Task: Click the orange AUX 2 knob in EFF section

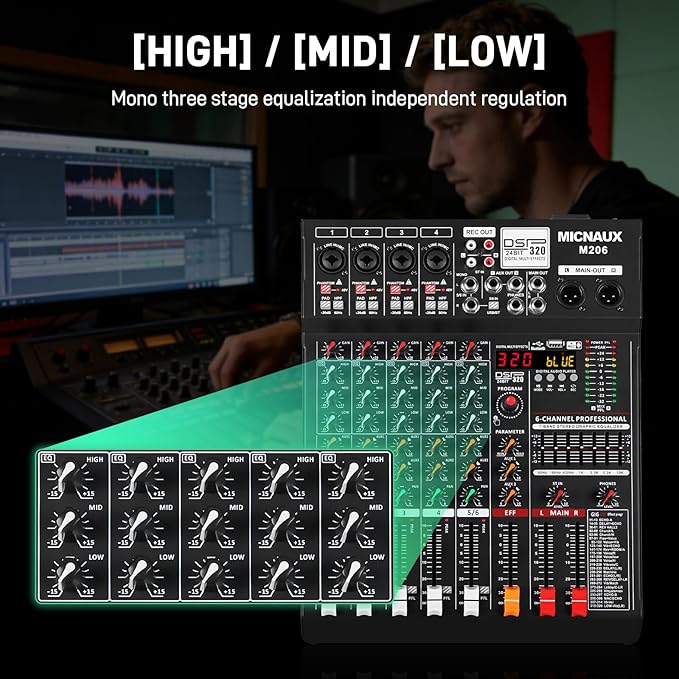Action: (509, 496)
